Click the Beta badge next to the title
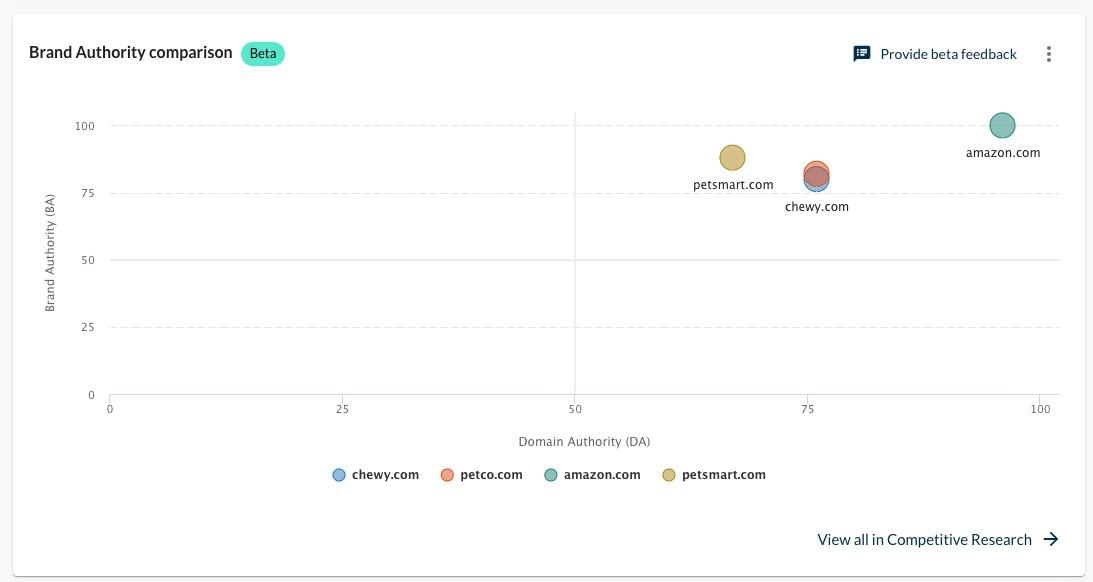The width and height of the screenshot is (1093, 582). [263, 53]
